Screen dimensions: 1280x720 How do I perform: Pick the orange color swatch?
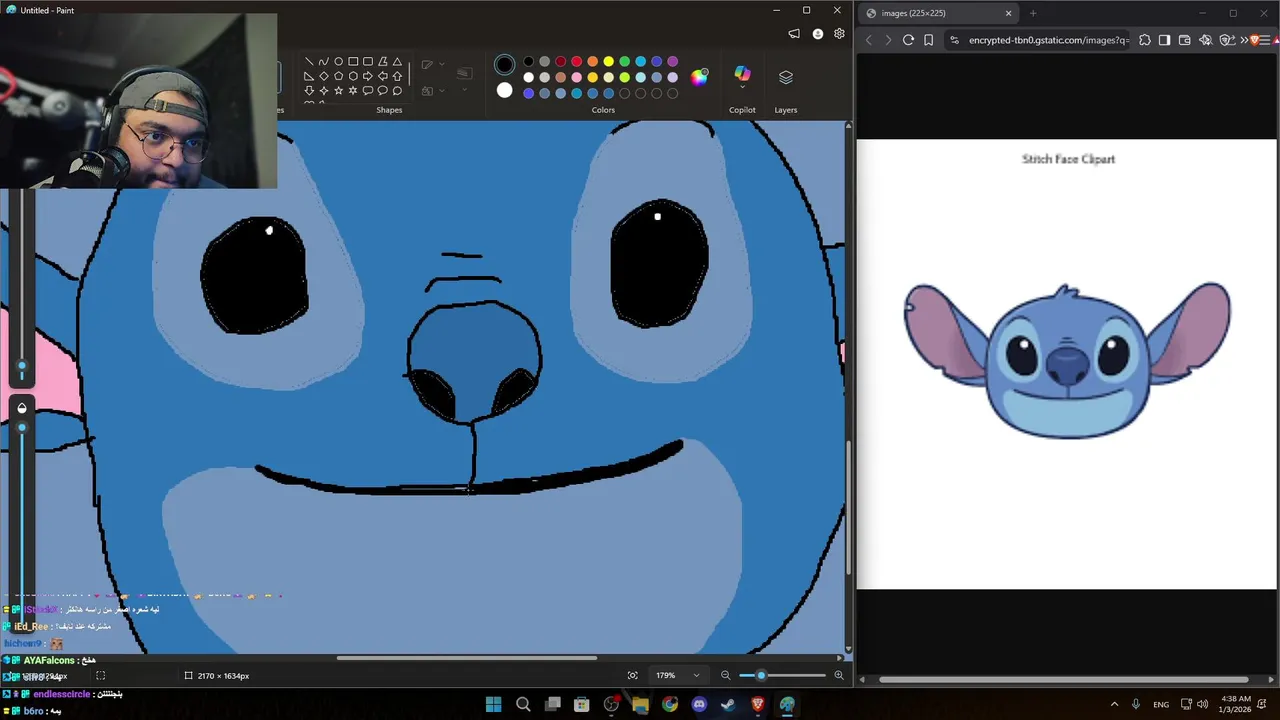(x=592, y=62)
